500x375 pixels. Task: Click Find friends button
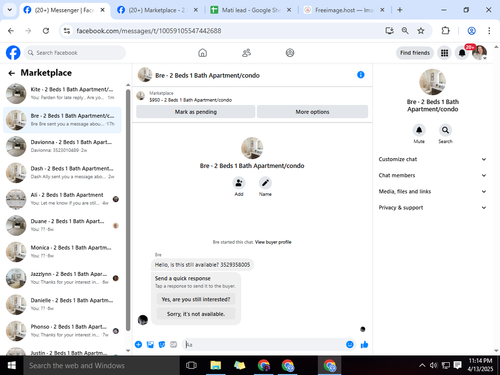tap(415, 53)
